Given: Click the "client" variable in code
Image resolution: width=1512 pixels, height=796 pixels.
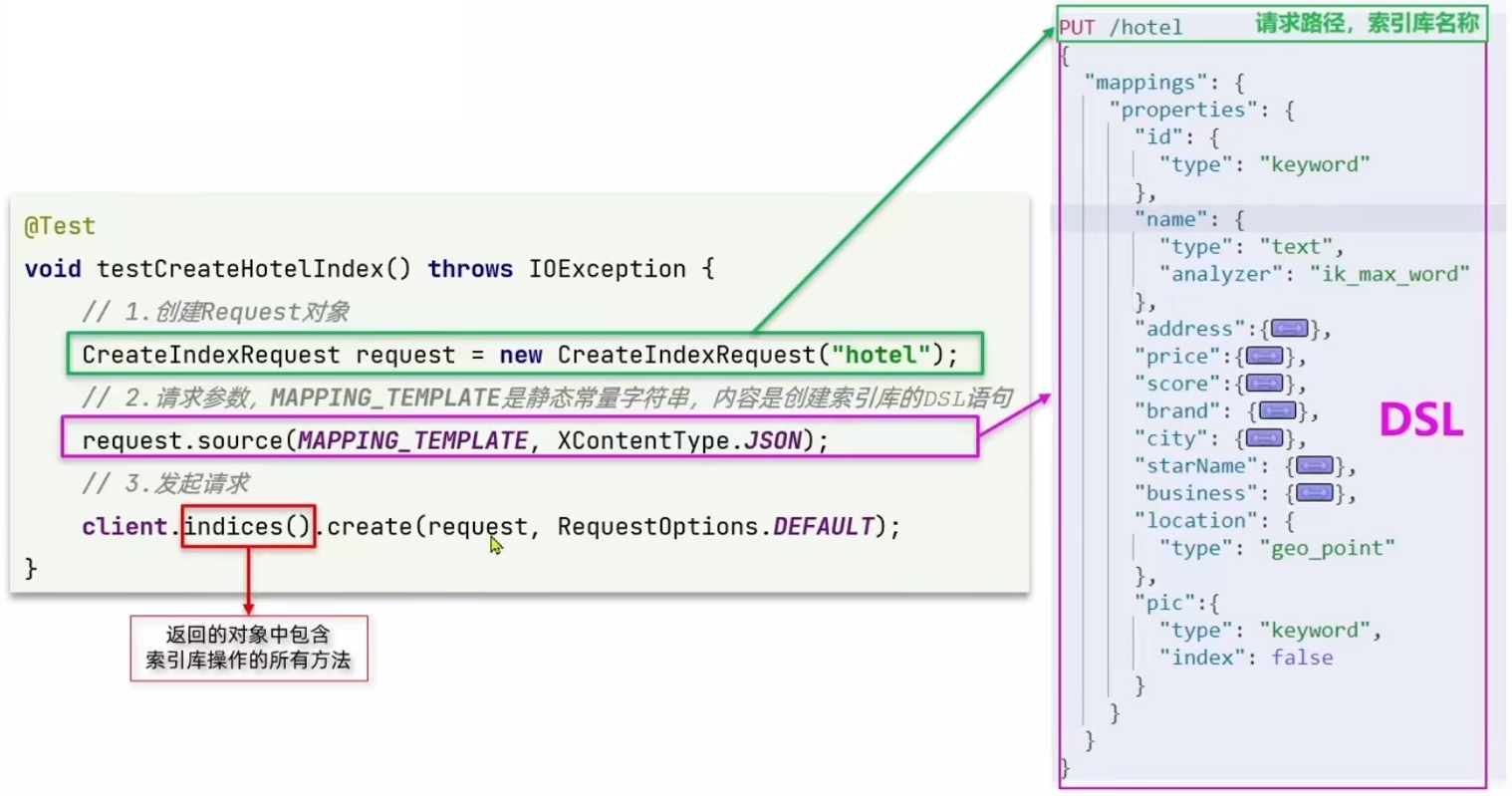Looking at the screenshot, I should click(x=125, y=526).
